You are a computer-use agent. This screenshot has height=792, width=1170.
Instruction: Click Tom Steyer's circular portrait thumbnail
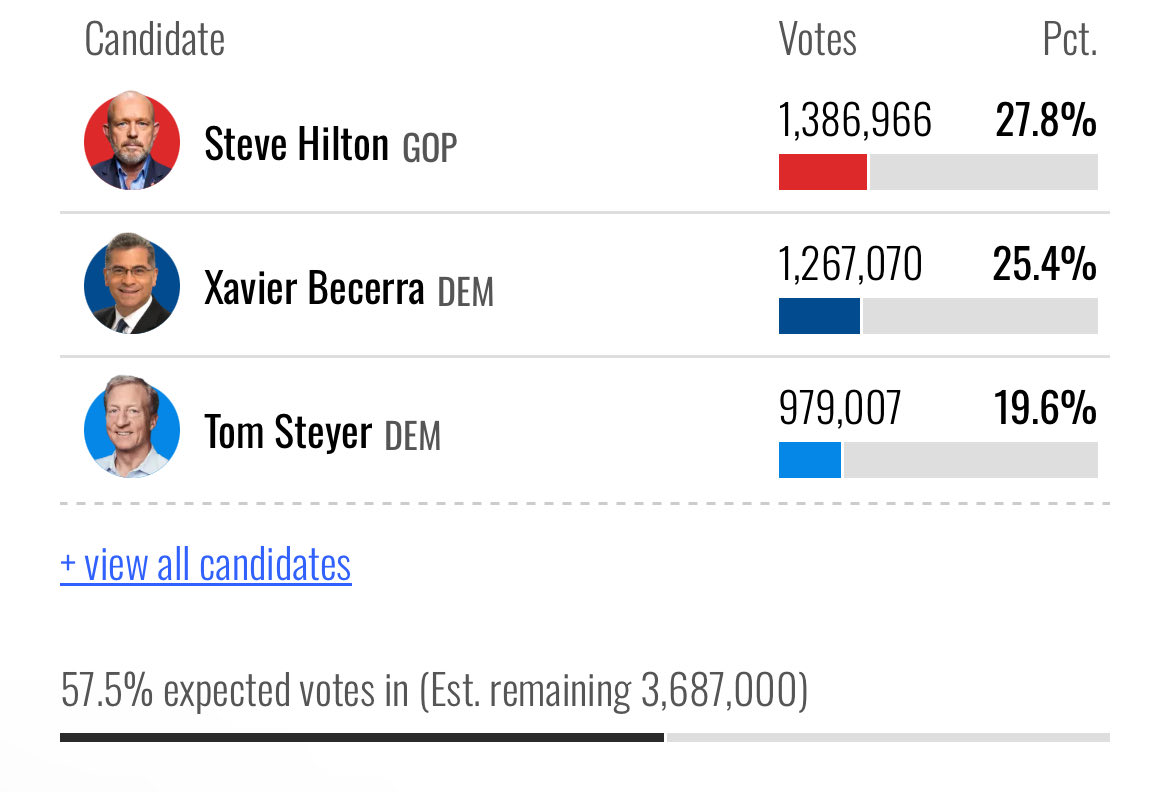pos(132,427)
